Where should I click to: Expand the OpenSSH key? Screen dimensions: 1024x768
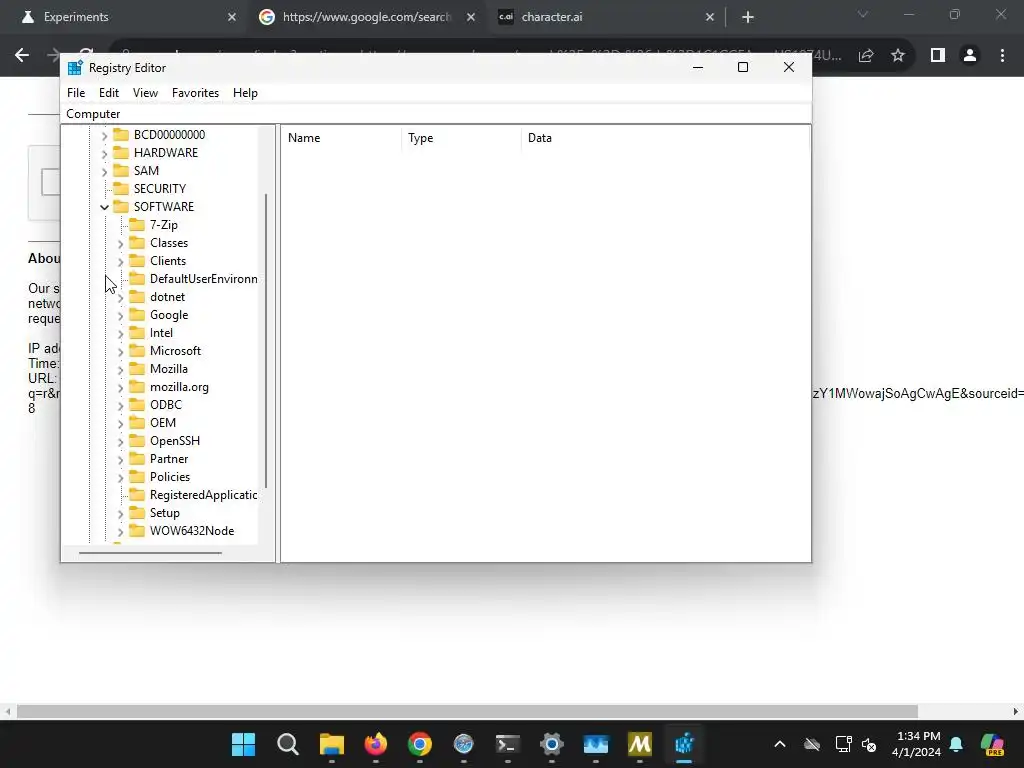pos(120,441)
